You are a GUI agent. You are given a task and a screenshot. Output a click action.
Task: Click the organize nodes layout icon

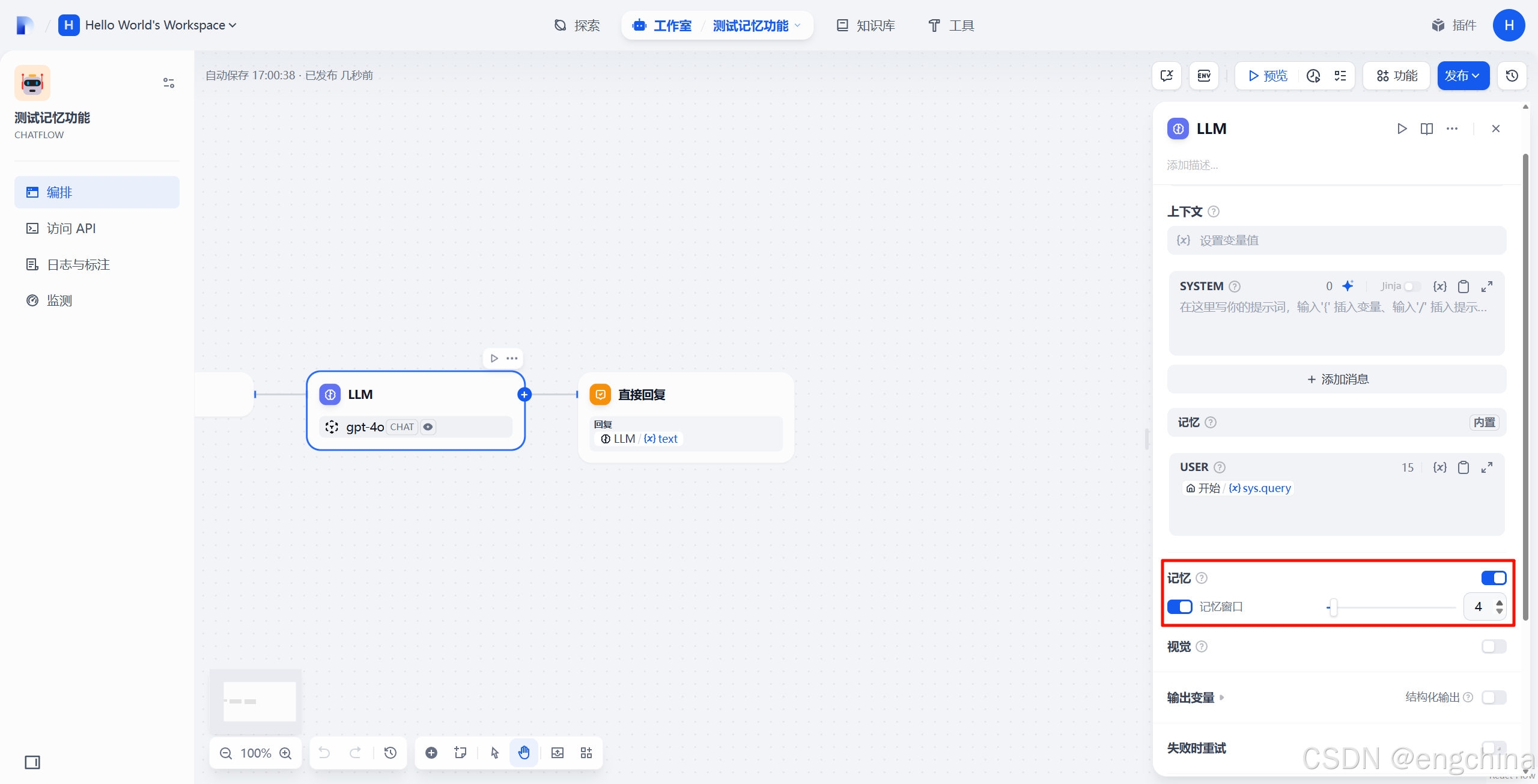click(586, 753)
